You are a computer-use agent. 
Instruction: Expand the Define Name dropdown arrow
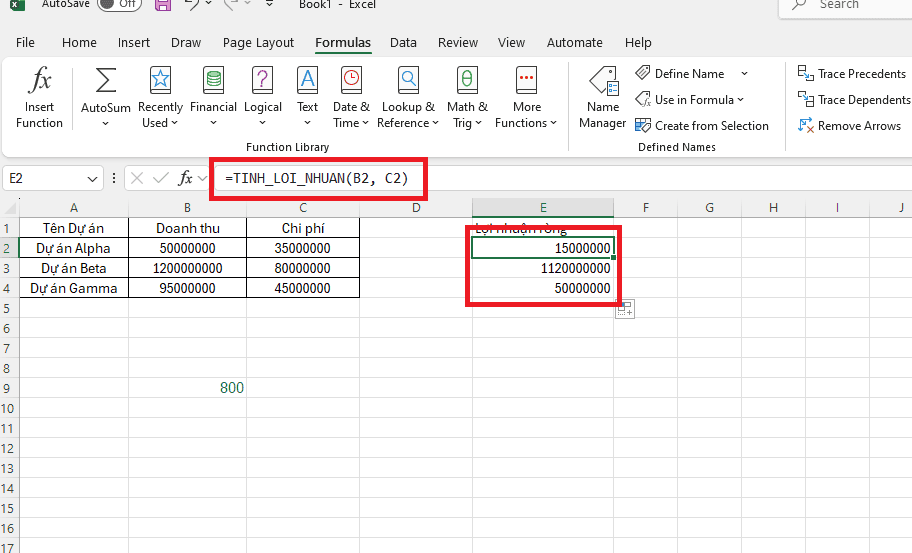[744, 74]
